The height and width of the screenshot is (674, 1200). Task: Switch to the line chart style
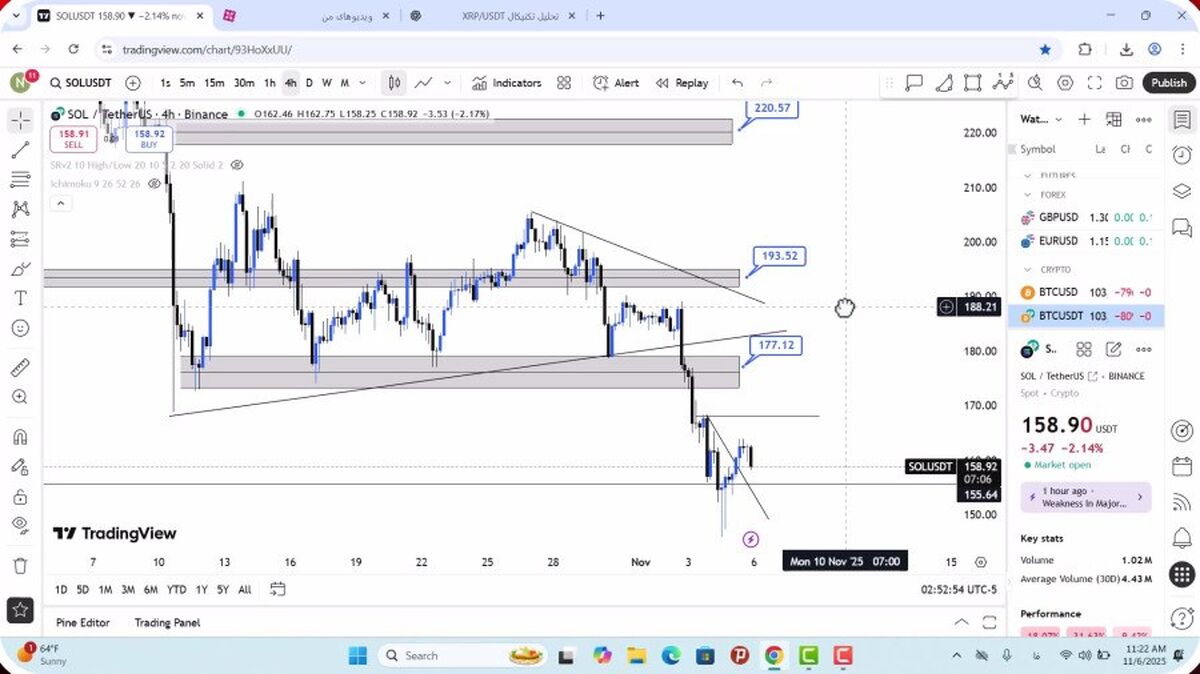tap(424, 83)
